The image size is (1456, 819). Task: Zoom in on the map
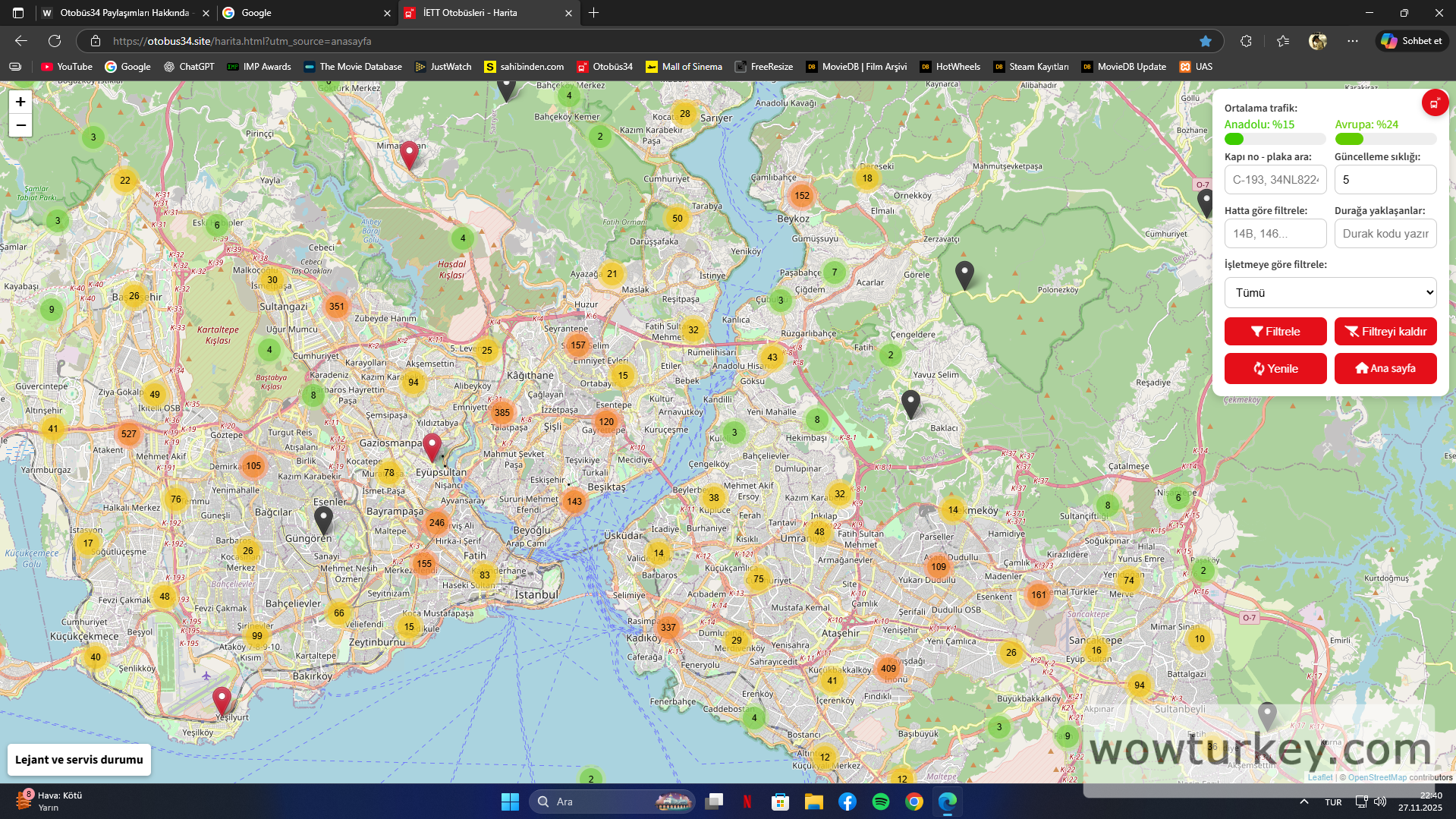tap(20, 102)
